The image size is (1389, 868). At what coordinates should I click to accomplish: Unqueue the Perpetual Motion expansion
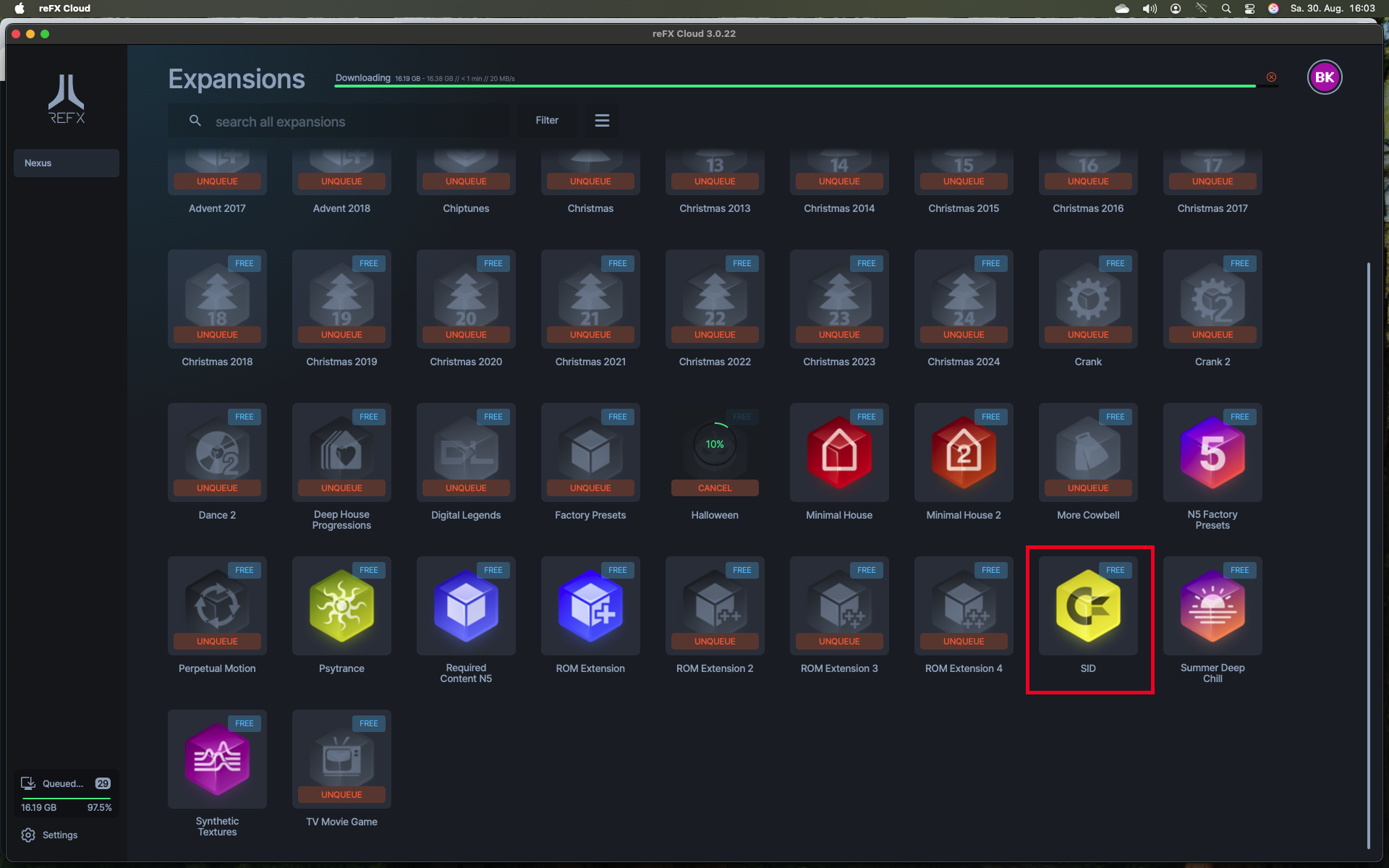[x=217, y=642]
